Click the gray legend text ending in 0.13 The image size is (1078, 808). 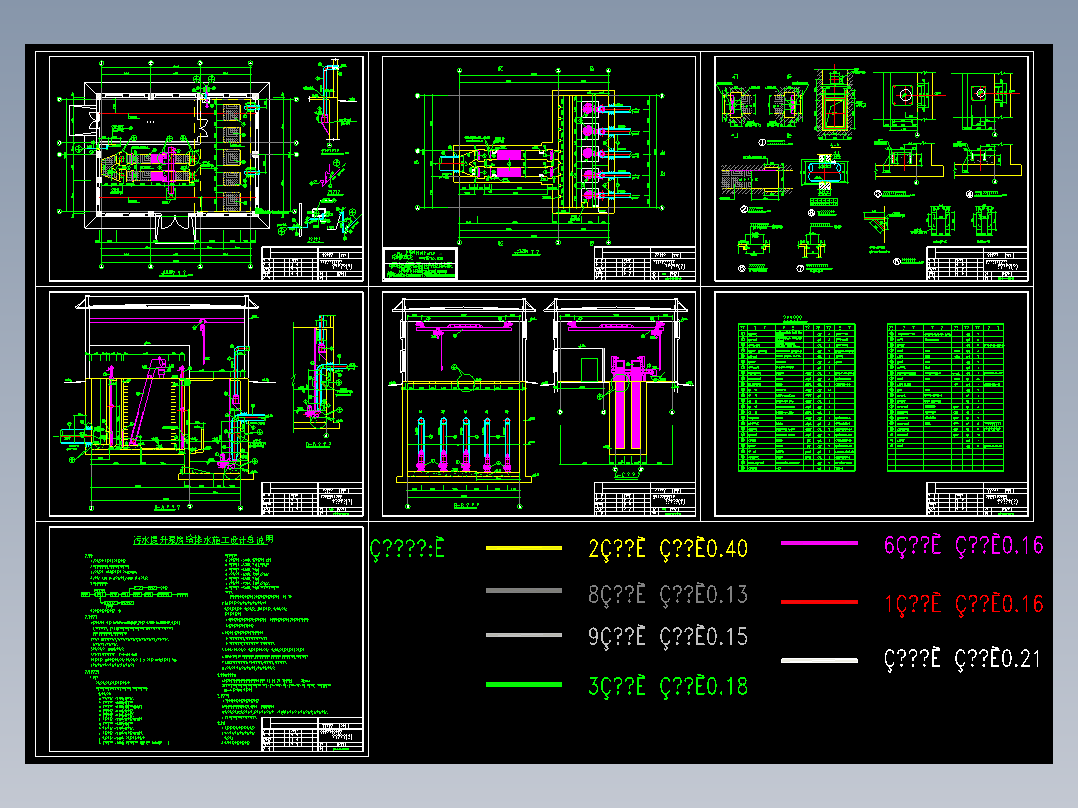[x=668, y=595]
